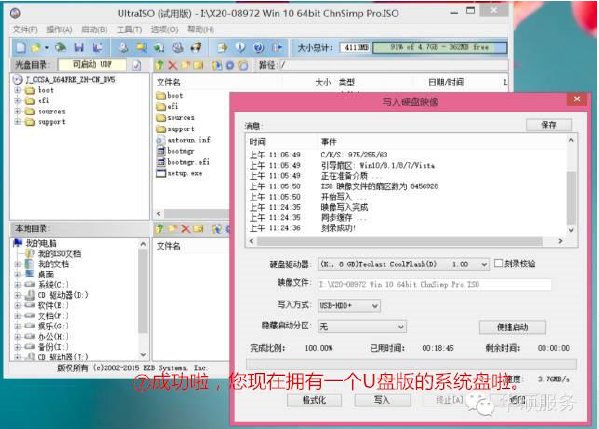Click the Make CD image toolbar icon
The image size is (599, 429).
click(x=123, y=47)
